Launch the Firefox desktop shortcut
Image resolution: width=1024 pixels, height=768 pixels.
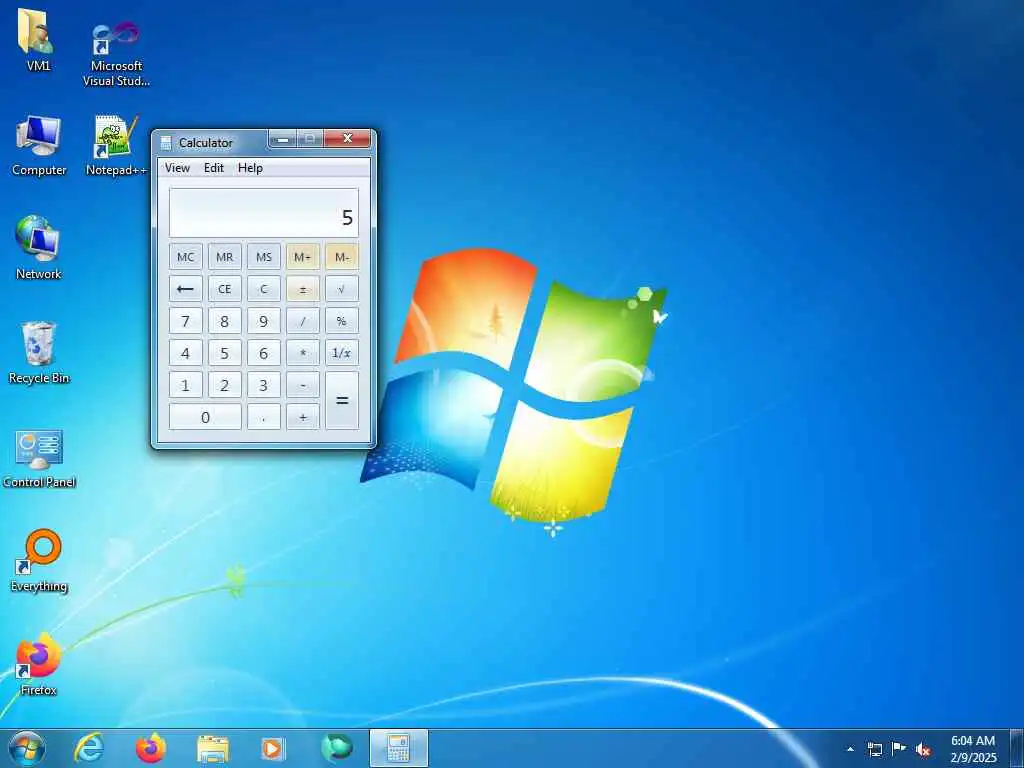pyautogui.click(x=38, y=663)
